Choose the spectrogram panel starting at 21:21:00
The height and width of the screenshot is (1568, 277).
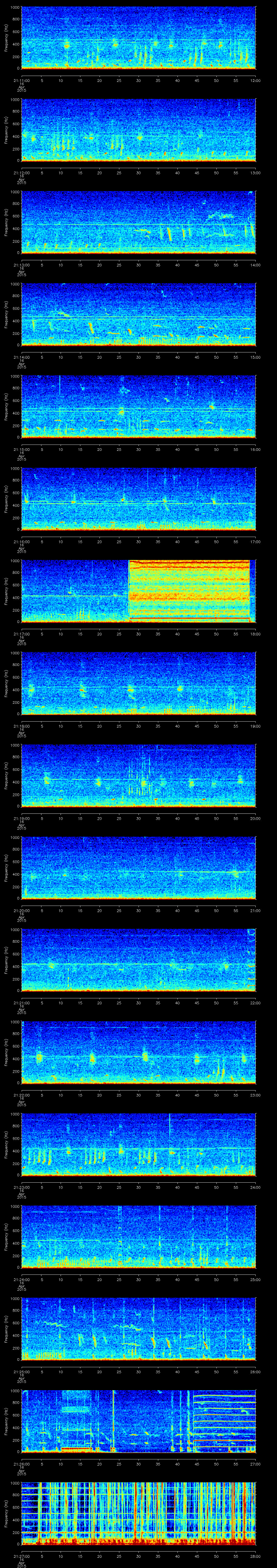(x=138, y=960)
